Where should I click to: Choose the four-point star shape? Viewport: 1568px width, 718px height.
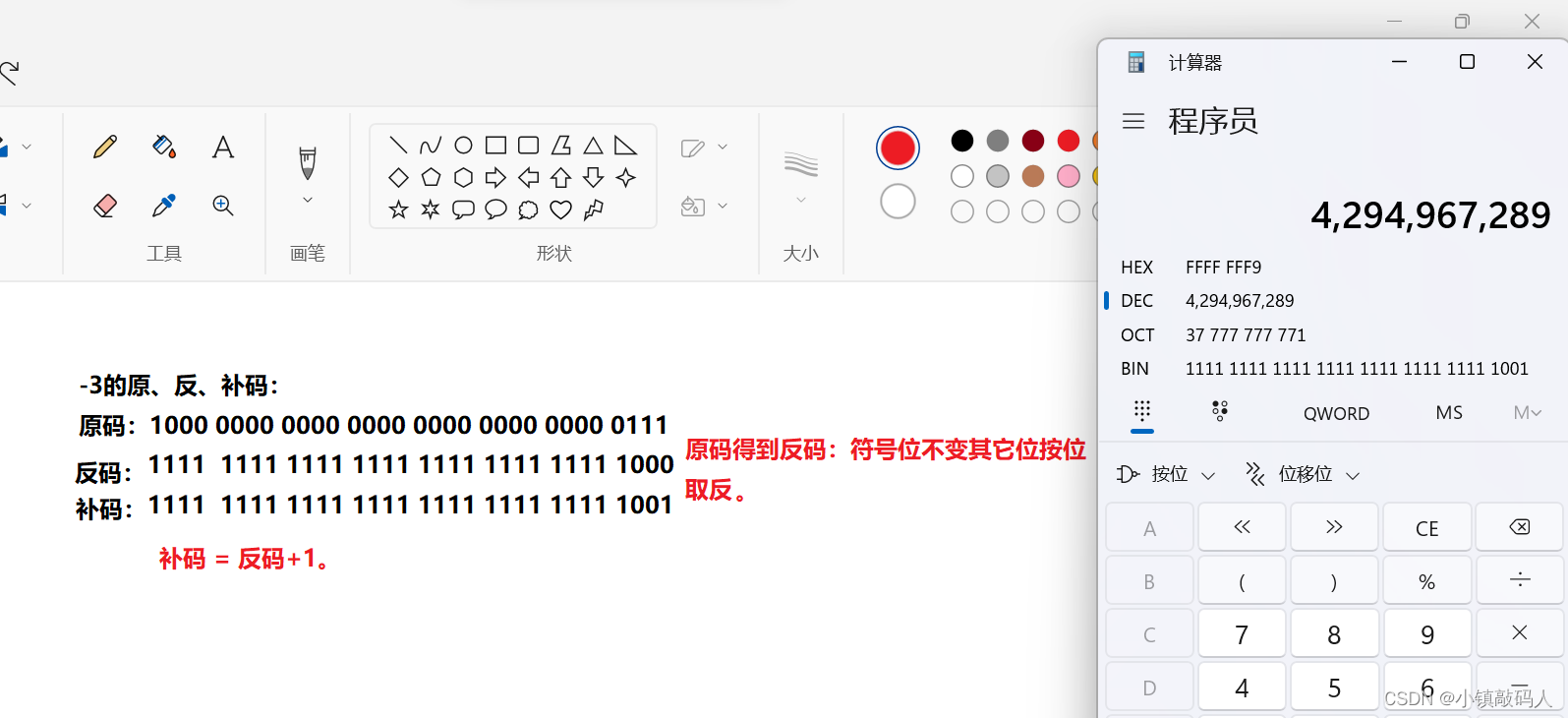pyautogui.click(x=625, y=178)
